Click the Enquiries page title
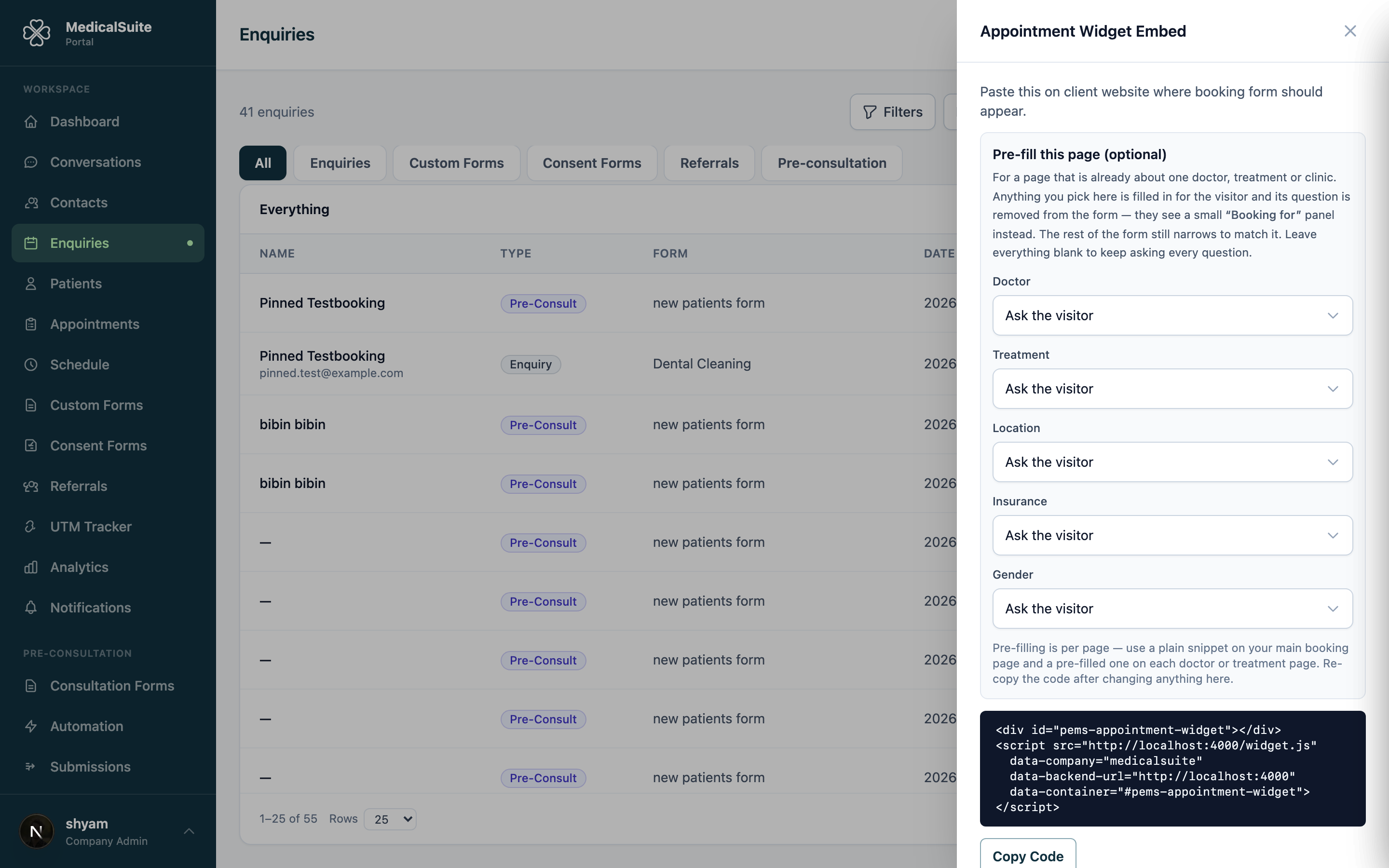1389x868 pixels. tap(277, 34)
